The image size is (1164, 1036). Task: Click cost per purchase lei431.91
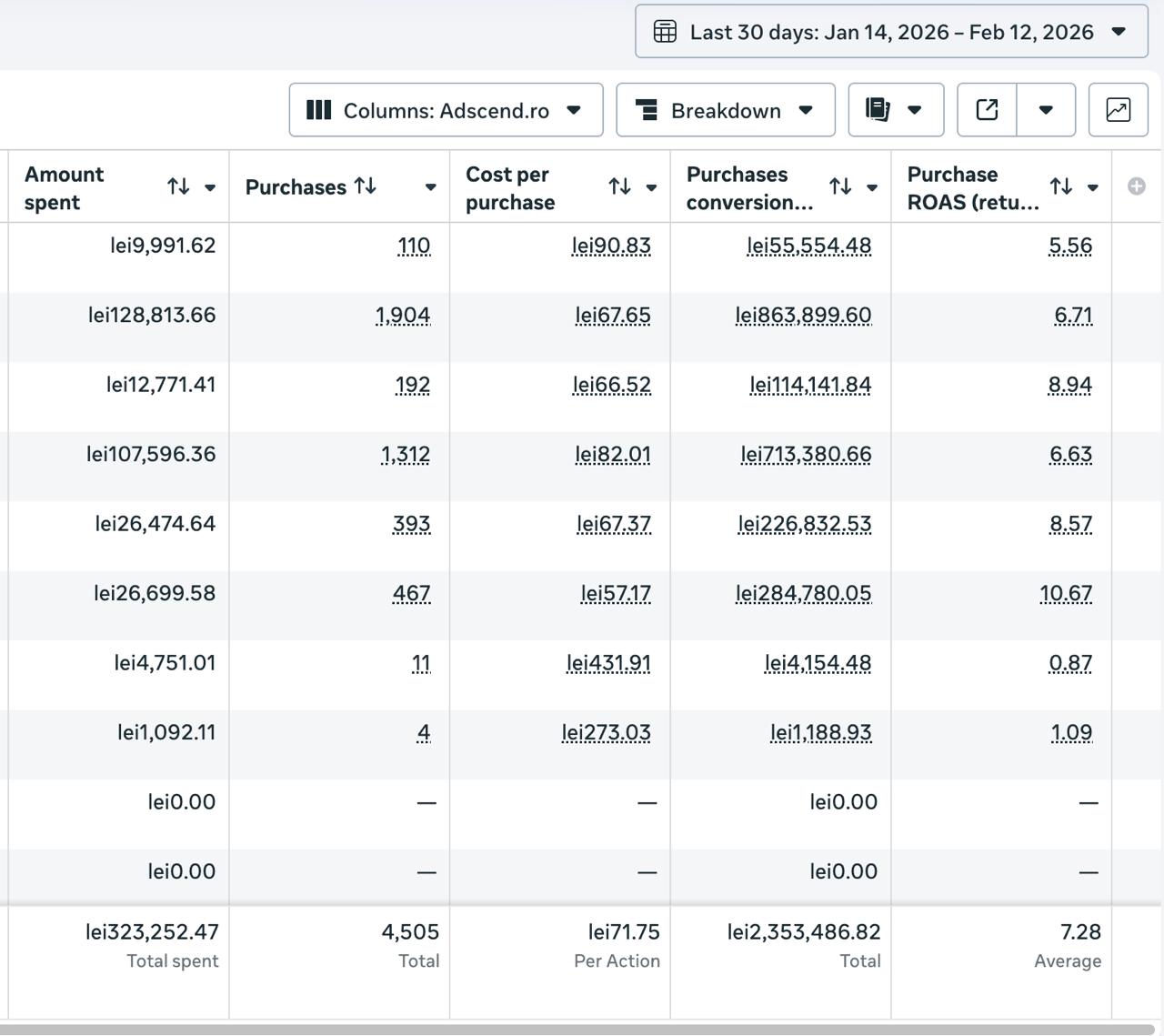[x=608, y=664]
